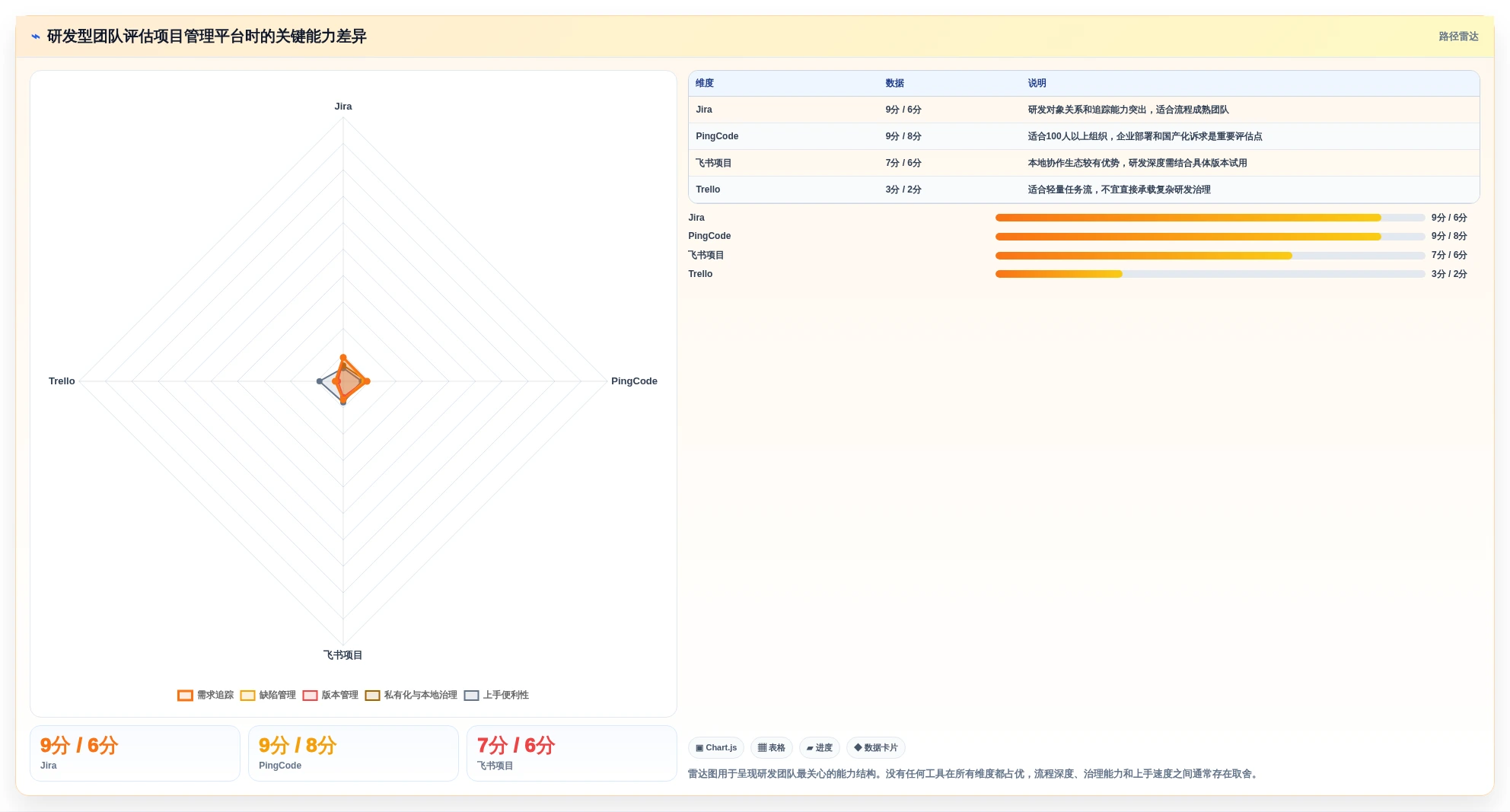The height and width of the screenshot is (812, 1510).
Task: Toggle the 上手便利性 legend series
Action: pos(496,695)
